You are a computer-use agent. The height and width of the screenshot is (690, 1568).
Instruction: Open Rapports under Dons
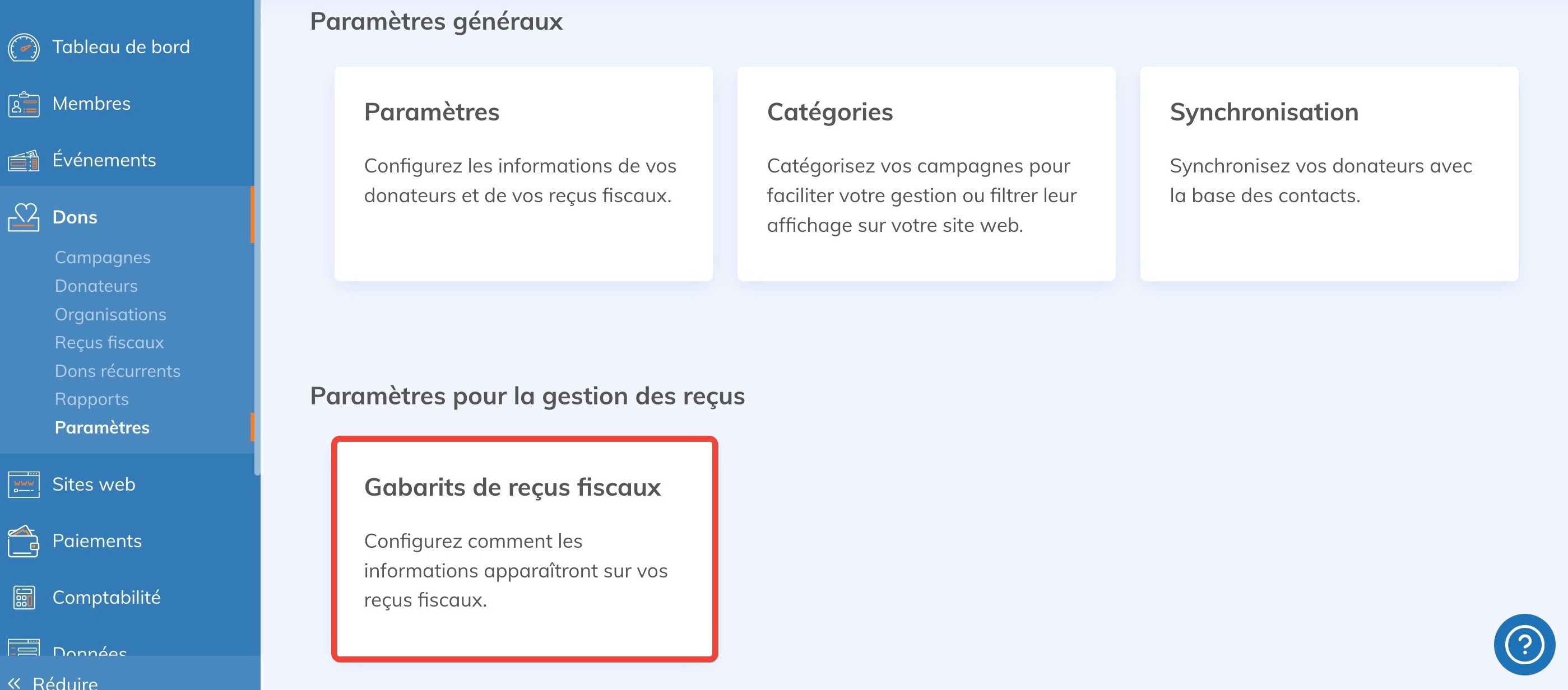tap(92, 399)
